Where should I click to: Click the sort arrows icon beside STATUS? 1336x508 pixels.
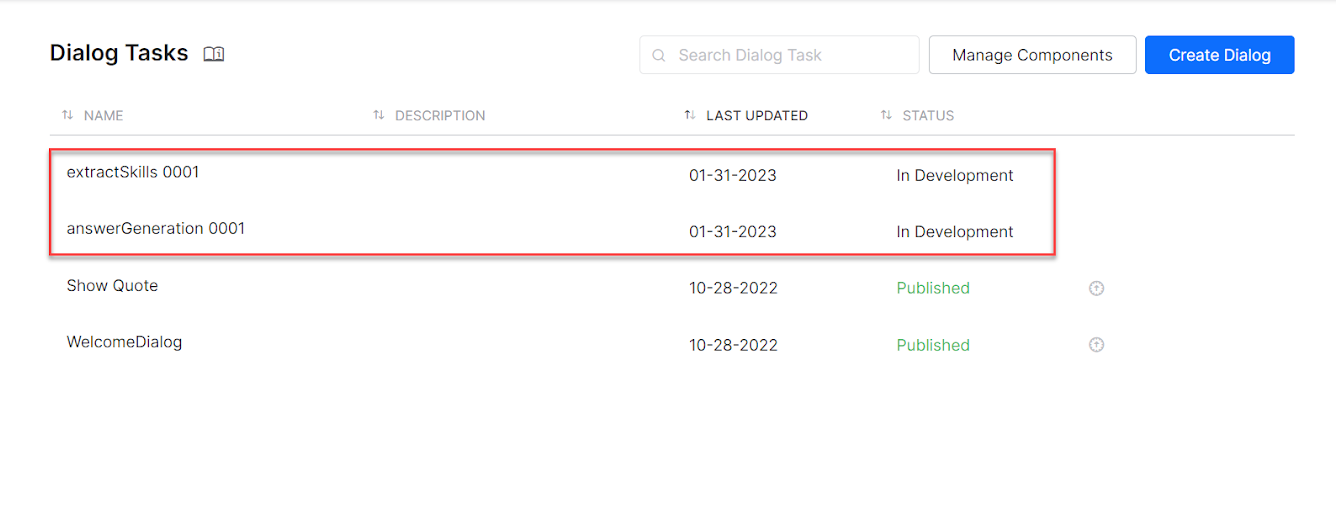(x=886, y=115)
